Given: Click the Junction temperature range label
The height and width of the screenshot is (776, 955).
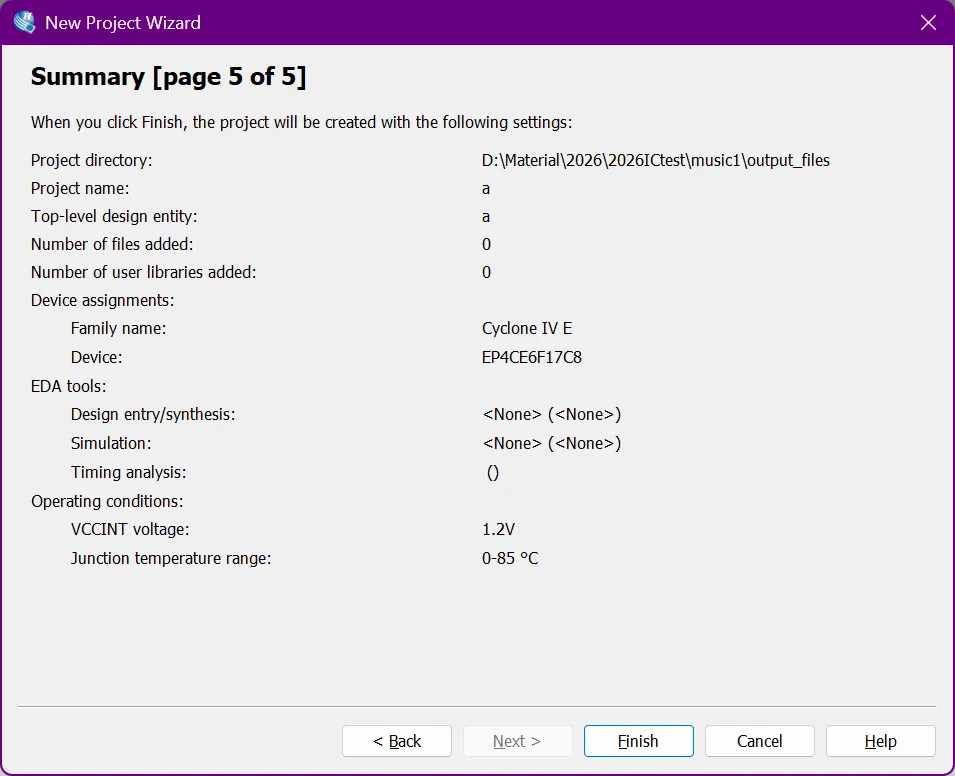Looking at the screenshot, I should [171, 558].
